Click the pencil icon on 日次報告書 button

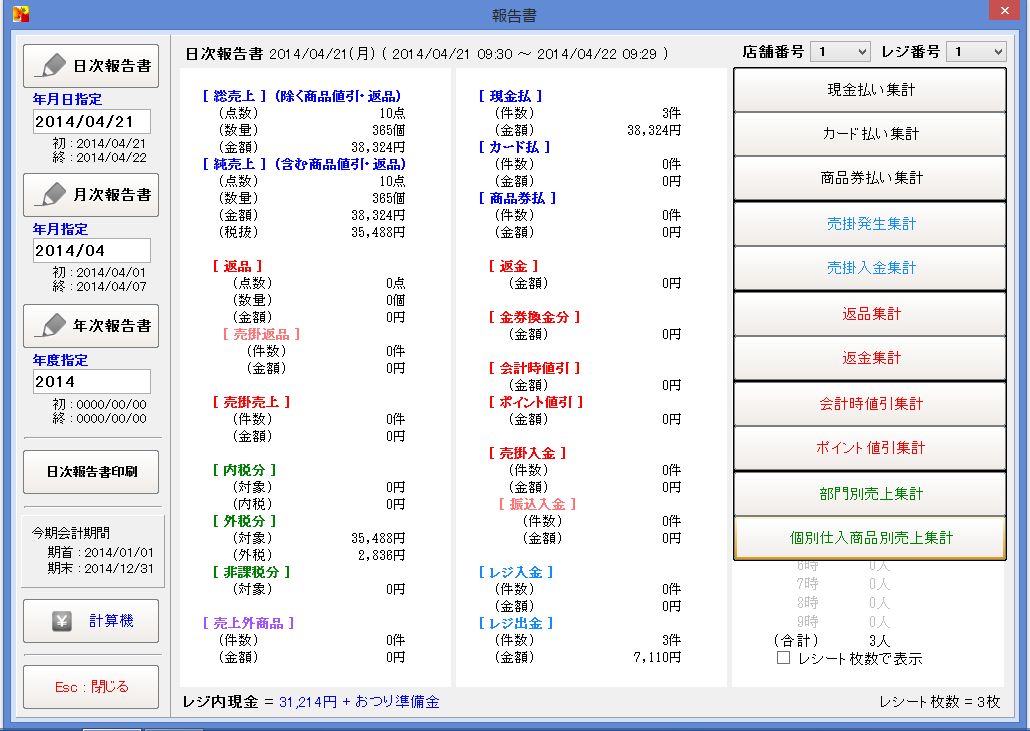(x=50, y=66)
